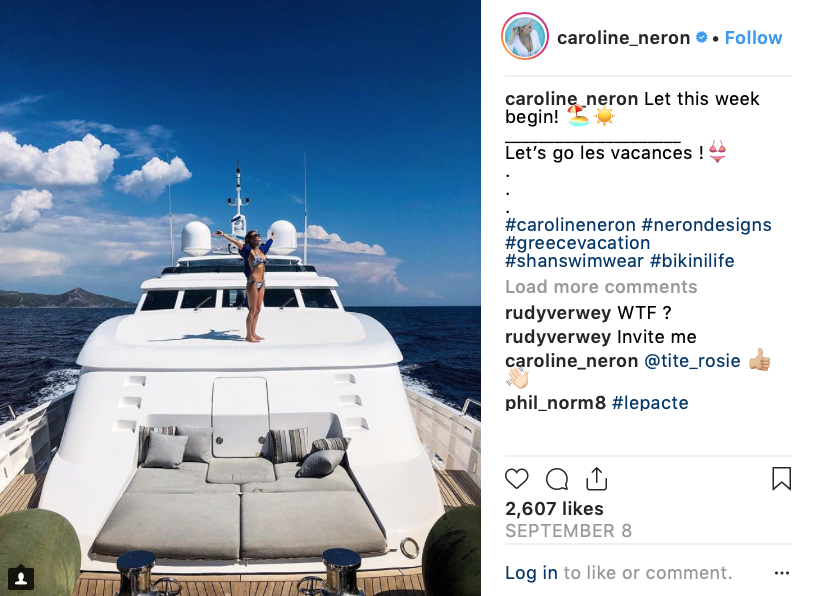Follow caroline_neron

coord(753,37)
